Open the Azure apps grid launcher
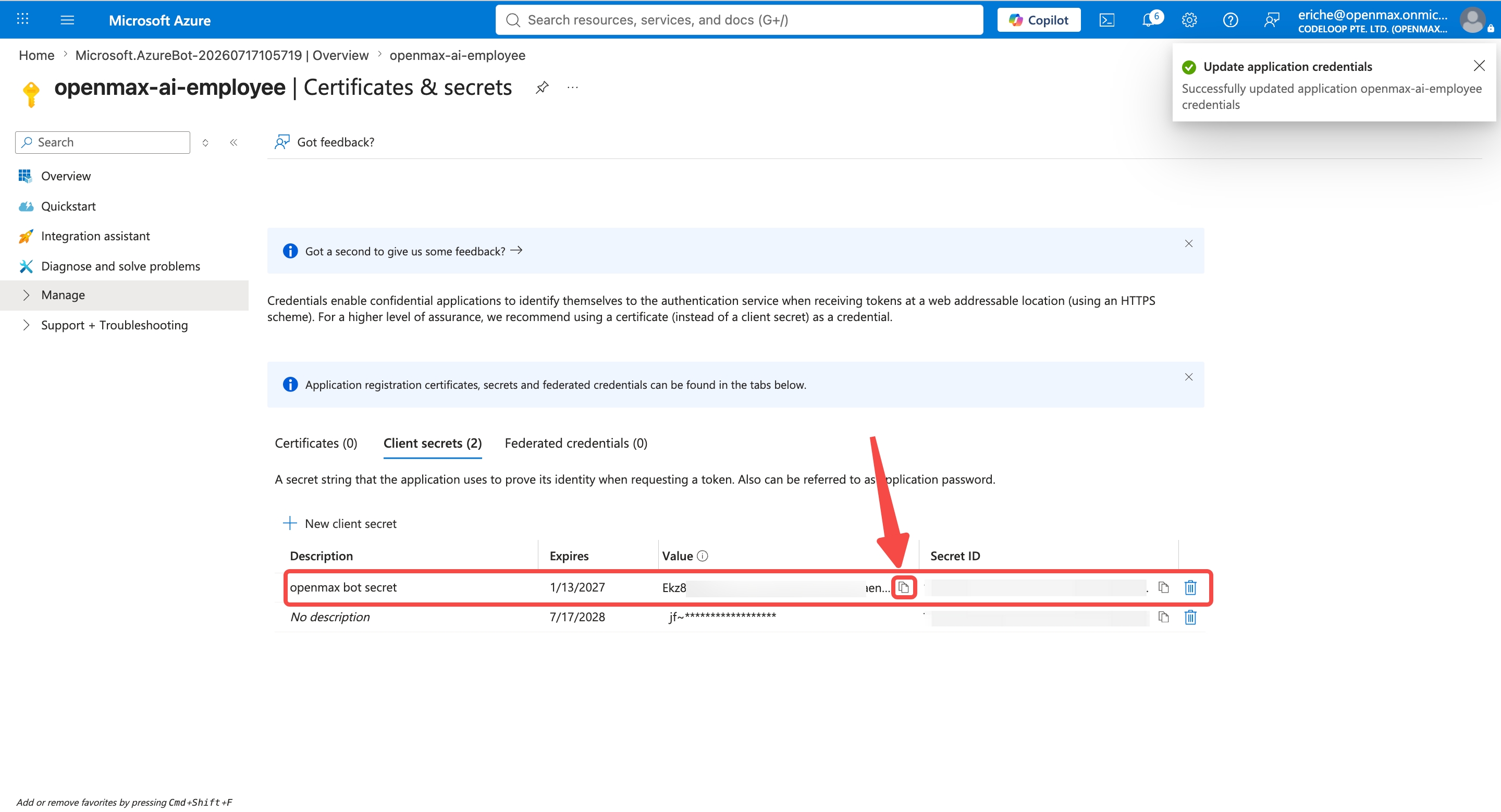Screen dimensions: 1501x812 tap(23, 19)
